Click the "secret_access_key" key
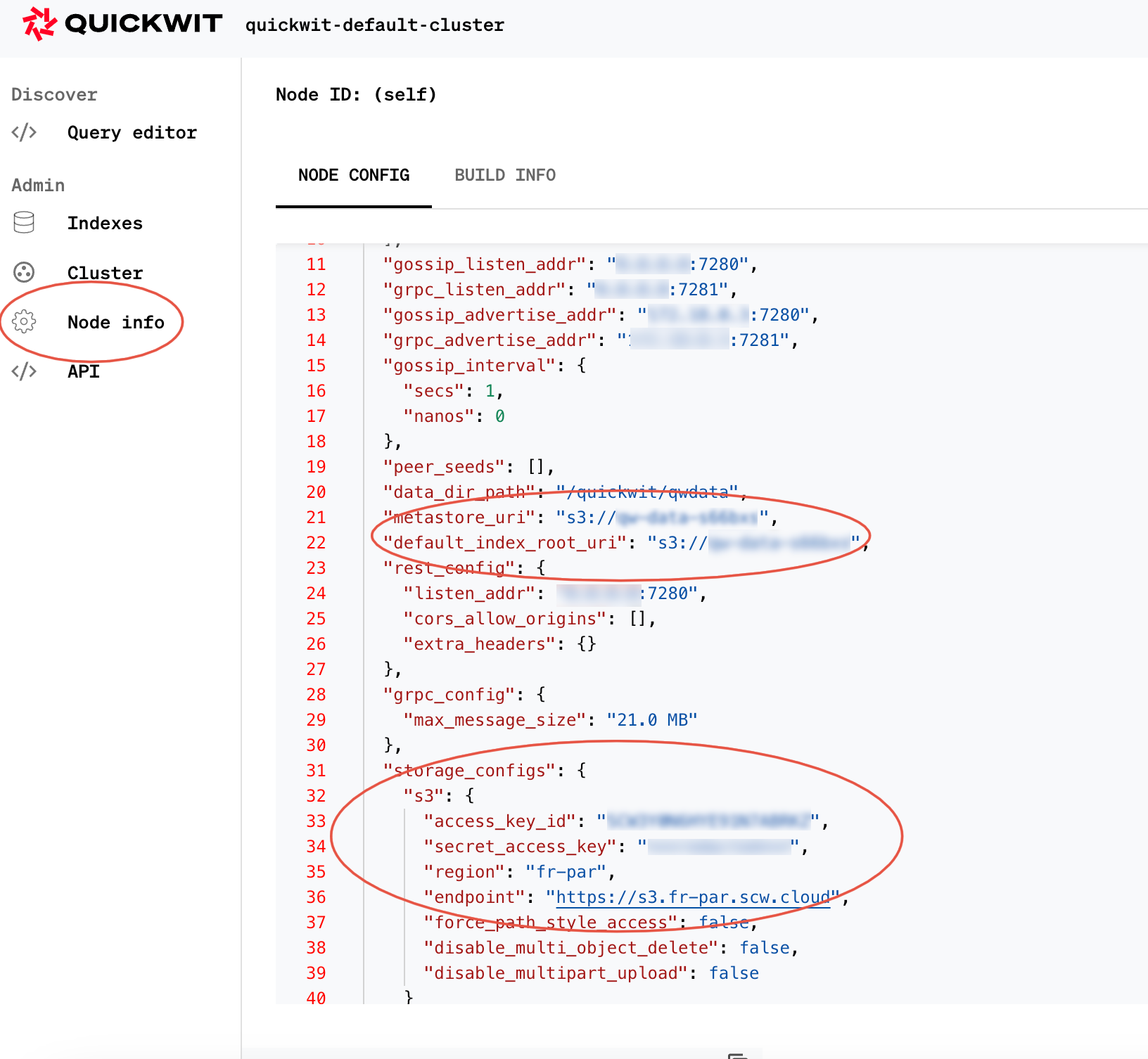Viewport: 1148px width, 1059px height. point(521,847)
